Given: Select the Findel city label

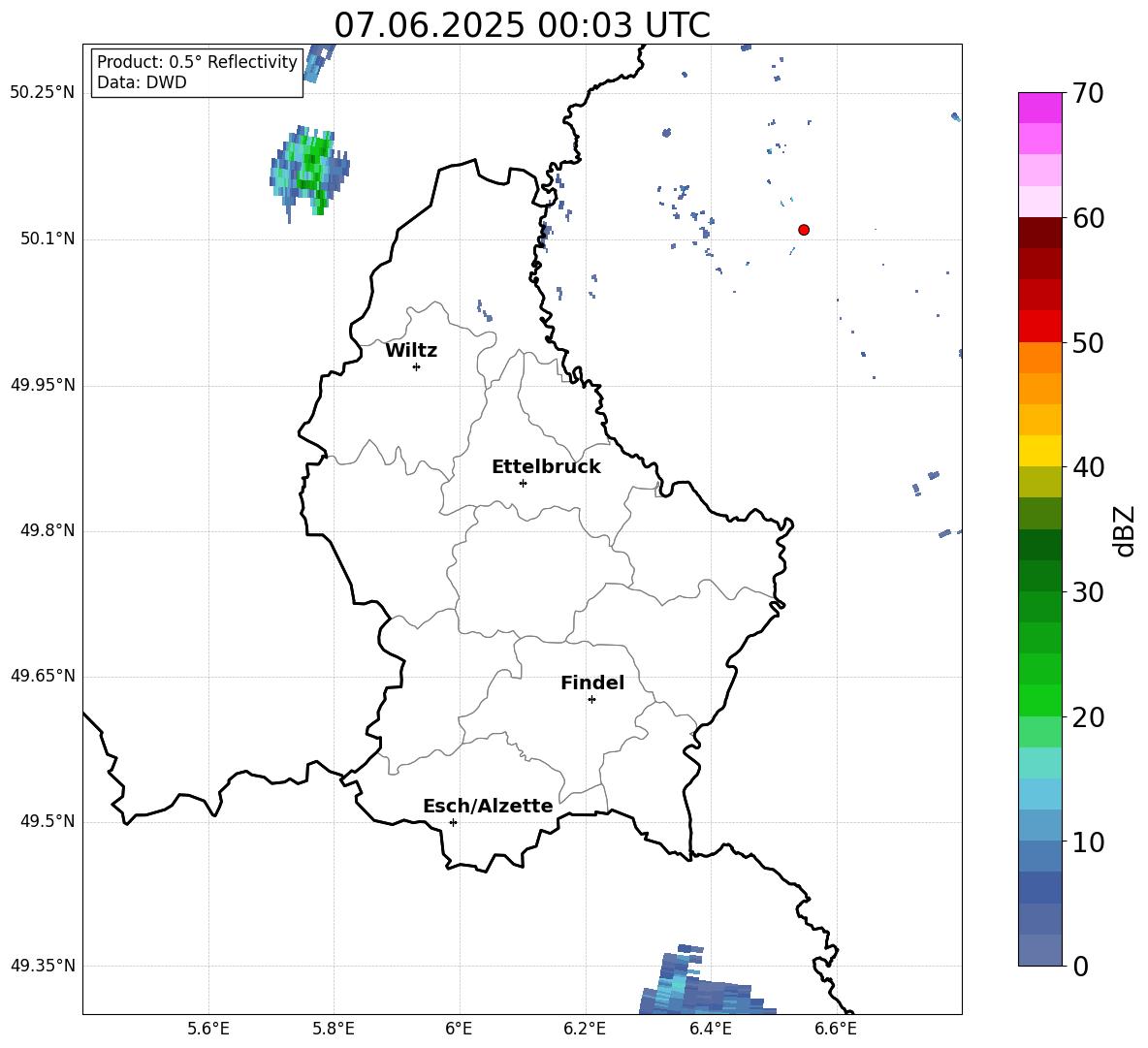Looking at the screenshot, I should point(592,683).
